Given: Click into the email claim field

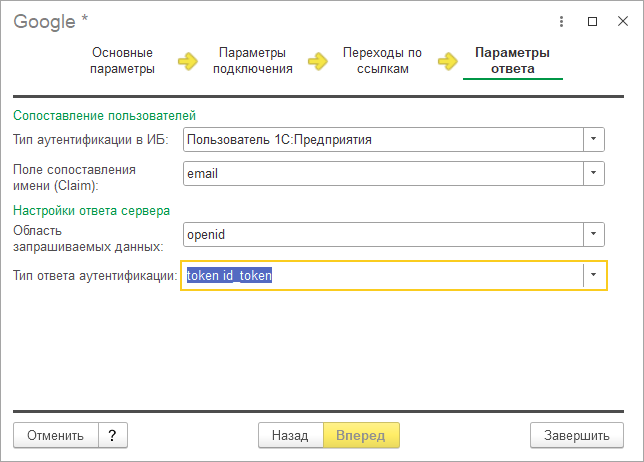Looking at the screenshot, I should pyautogui.click(x=382, y=173).
